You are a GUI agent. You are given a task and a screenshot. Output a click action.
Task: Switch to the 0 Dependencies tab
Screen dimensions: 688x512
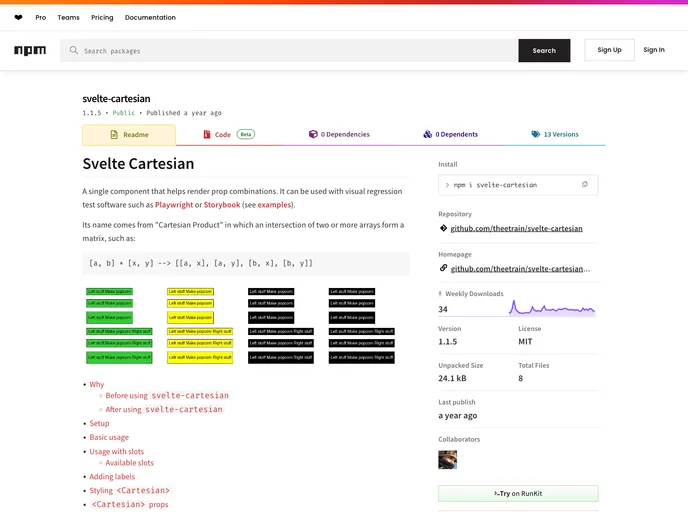point(339,134)
